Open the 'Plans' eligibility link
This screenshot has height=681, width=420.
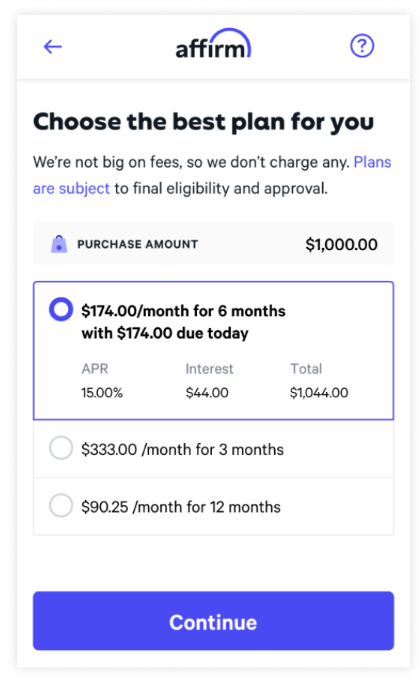pyautogui.click(x=372, y=162)
